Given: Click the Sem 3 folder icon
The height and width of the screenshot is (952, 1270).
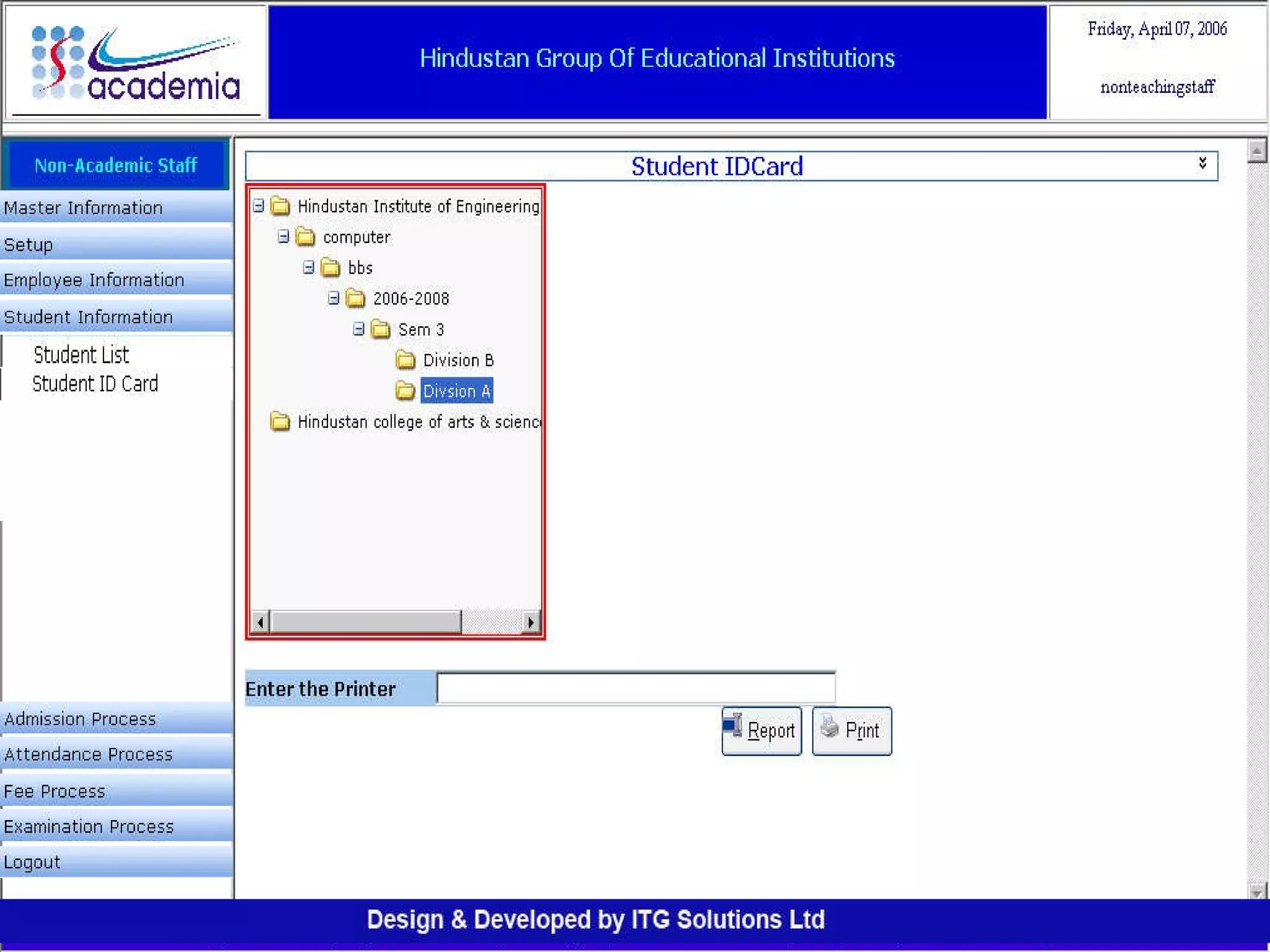Looking at the screenshot, I should click(380, 329).
